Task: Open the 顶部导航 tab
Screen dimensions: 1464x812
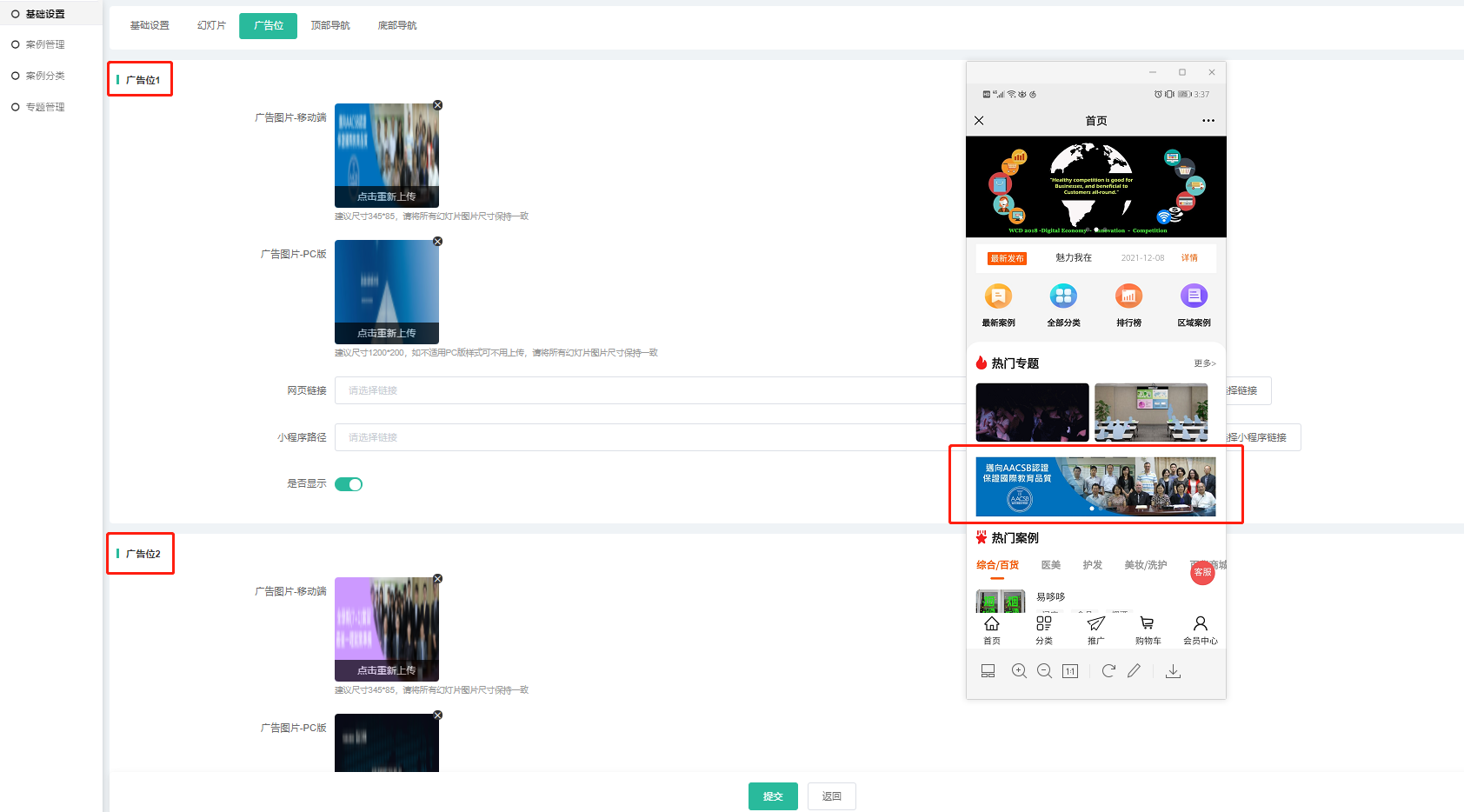Action: pos(330,26)
